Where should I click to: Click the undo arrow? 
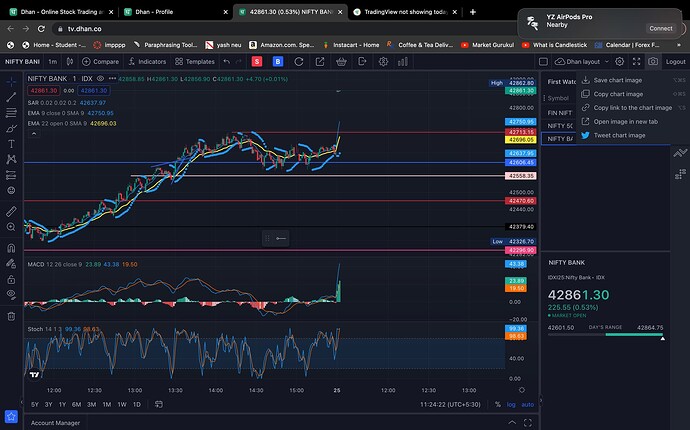[x=226, y=62]
